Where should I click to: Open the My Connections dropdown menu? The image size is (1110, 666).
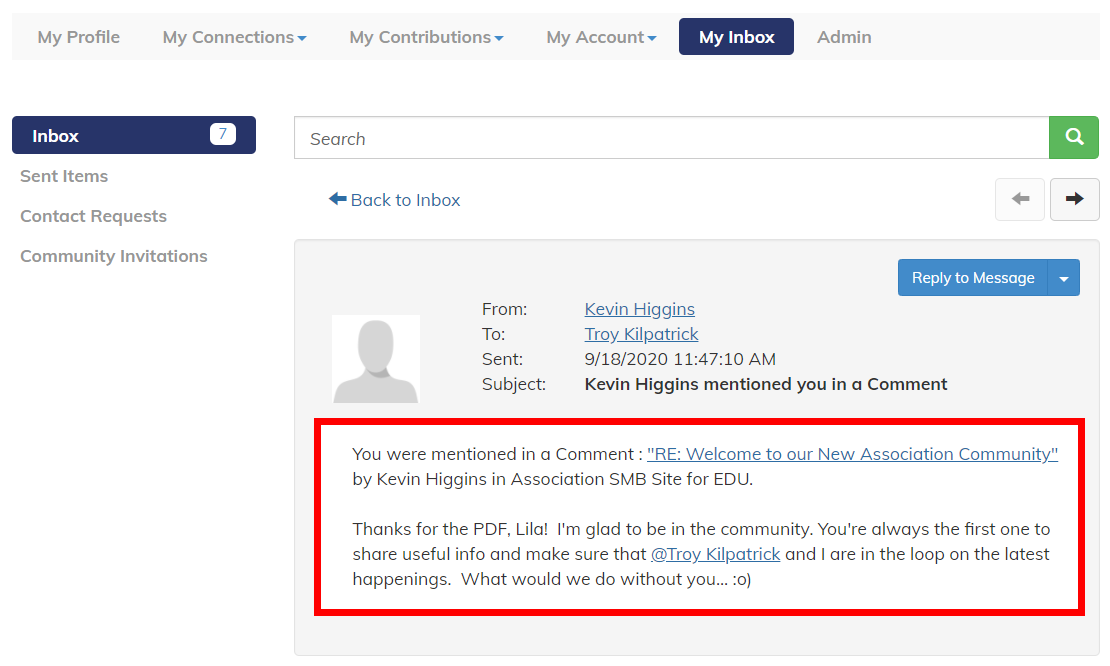tap(234, 37)
